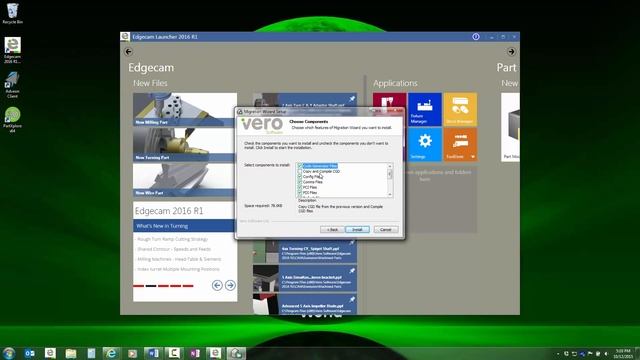Open Word from the taskbar

tap(153, 353)
